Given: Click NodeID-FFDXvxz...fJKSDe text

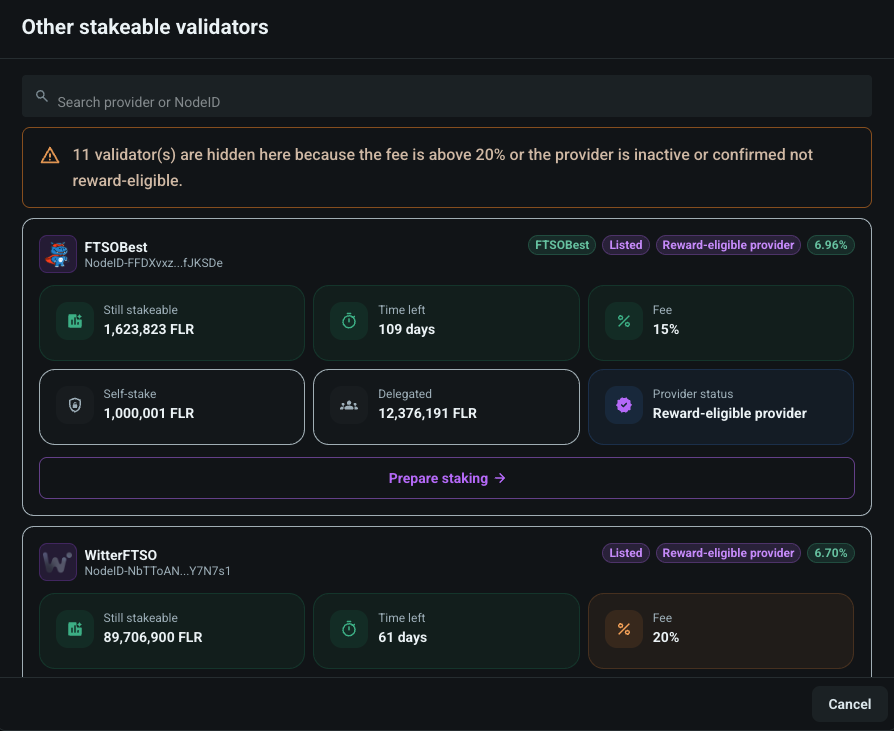Looking at the screenshot, I should pyautogui.click(x=153, y=263).
